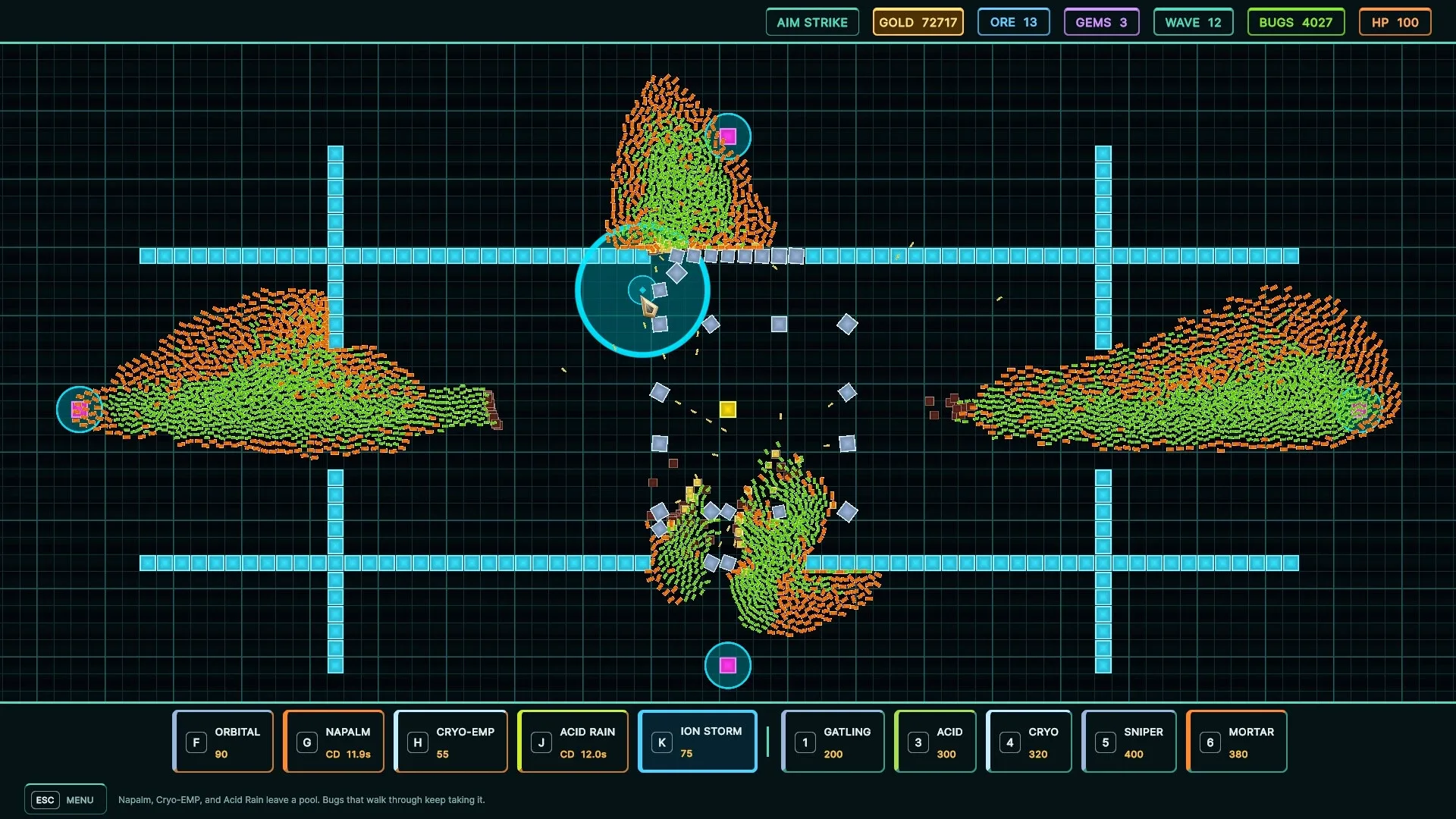Click the 5 hotkey icon for Sniper
The image size is (1456, 819).
[1106, 742]
